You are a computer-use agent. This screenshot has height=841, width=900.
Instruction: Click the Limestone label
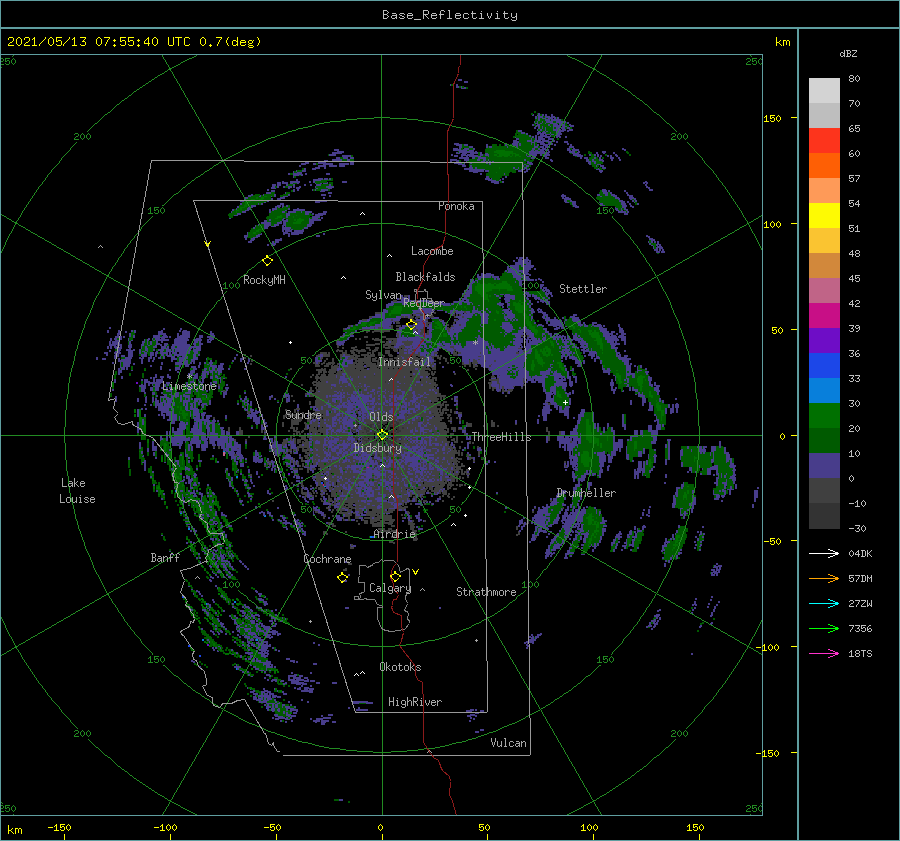[189, 386]
